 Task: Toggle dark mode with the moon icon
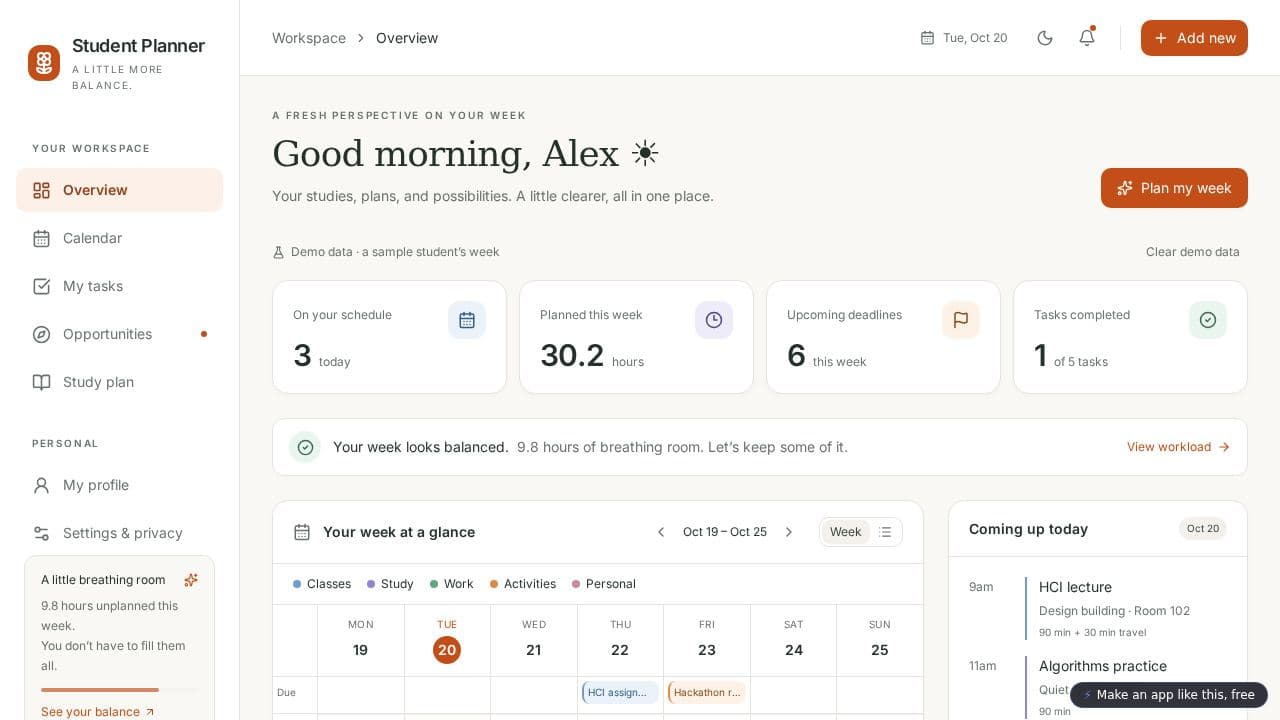(1045, 38)
